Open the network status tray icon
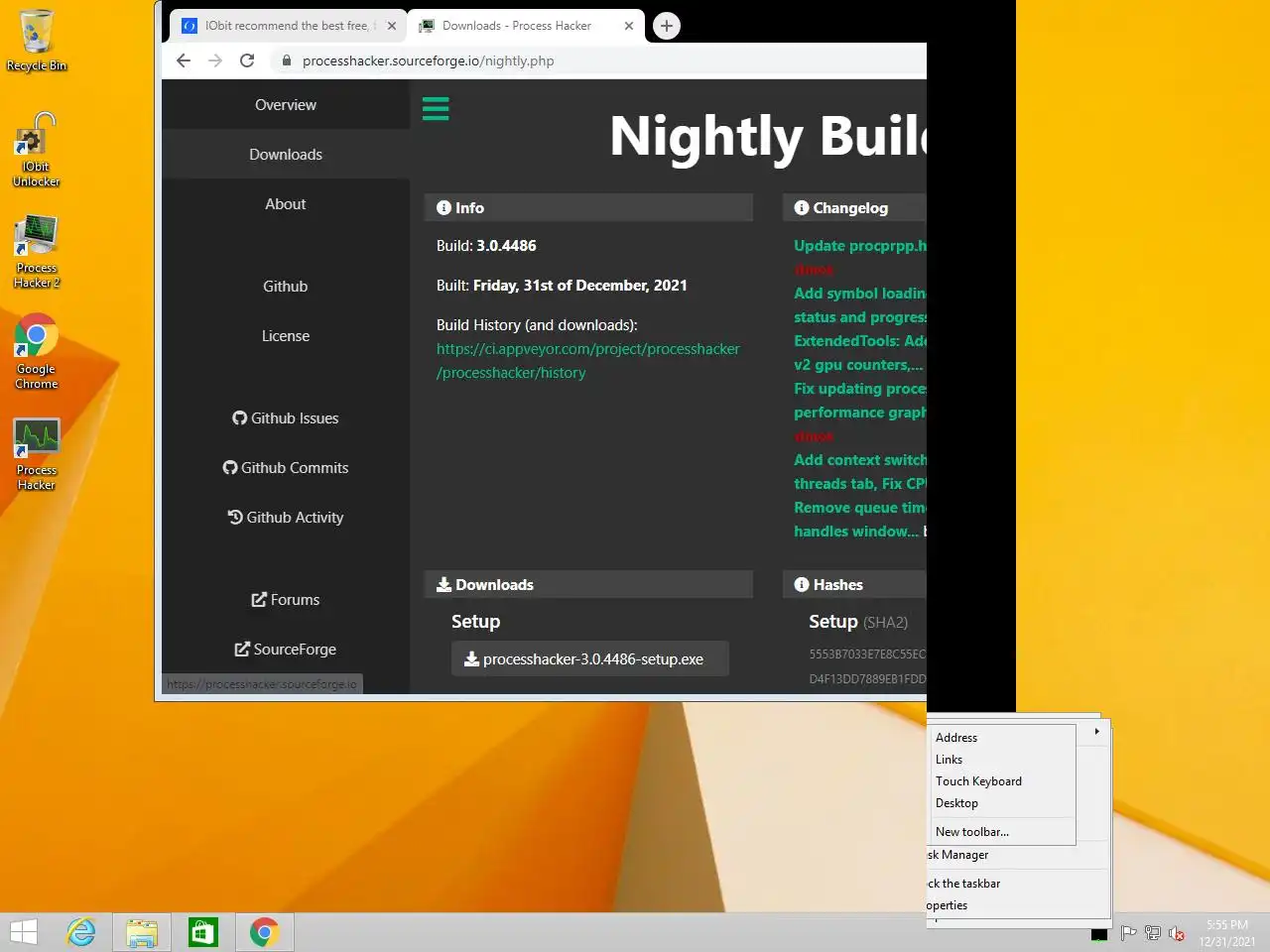Viewport: 1270px width, 952px height. (x=1152, y=933)
